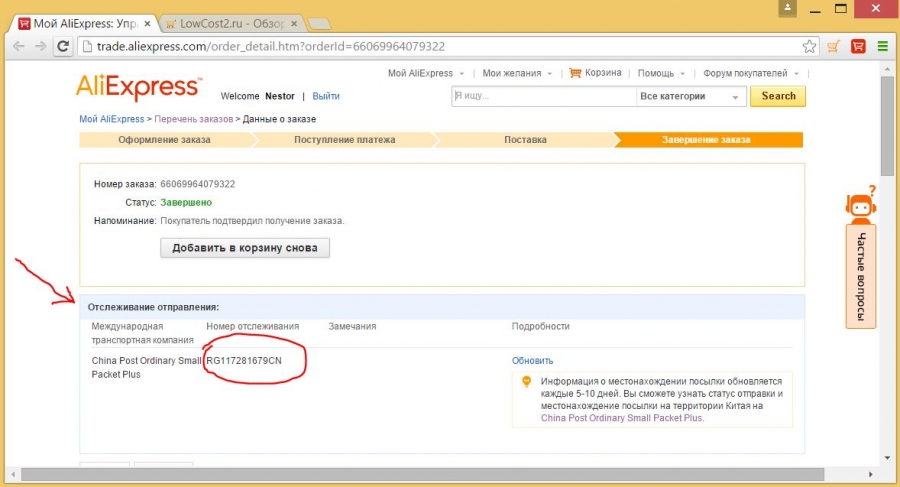This screenshot has height=487, width=900.
Task: Bookmark page with the star icon
Action: (x=809, y=47)
